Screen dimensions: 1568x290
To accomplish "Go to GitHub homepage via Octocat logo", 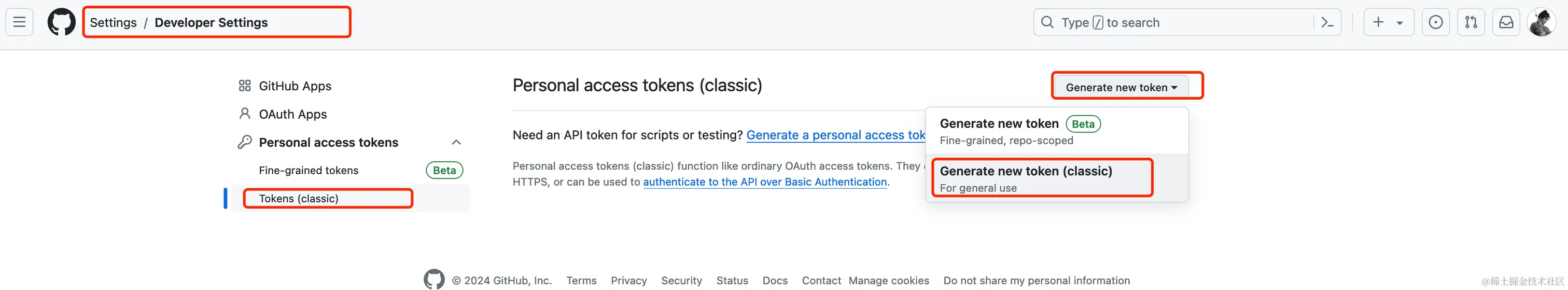I will click(62, 22).
